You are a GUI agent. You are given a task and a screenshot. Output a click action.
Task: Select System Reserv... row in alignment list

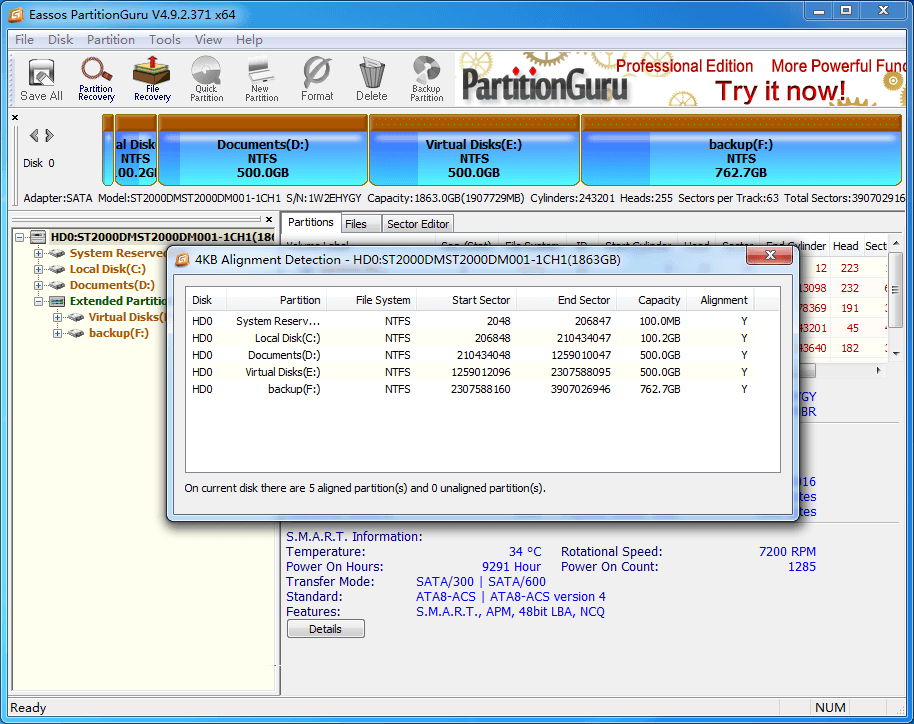click(x=482, y=321)
